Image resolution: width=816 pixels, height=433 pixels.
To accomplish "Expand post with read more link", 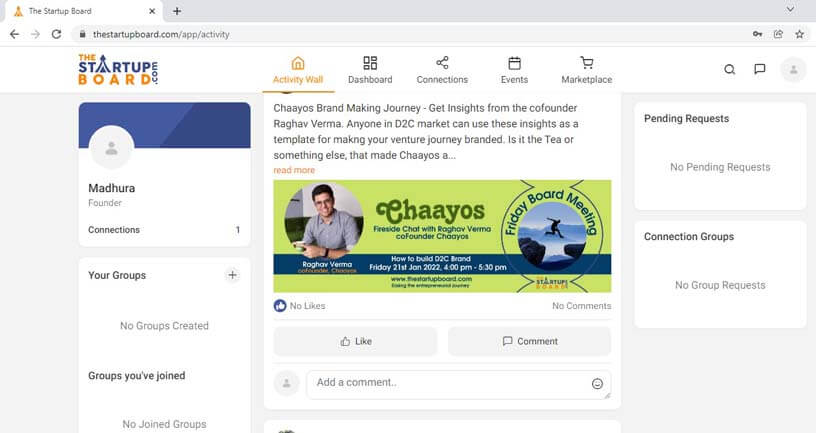I will 294,170.
